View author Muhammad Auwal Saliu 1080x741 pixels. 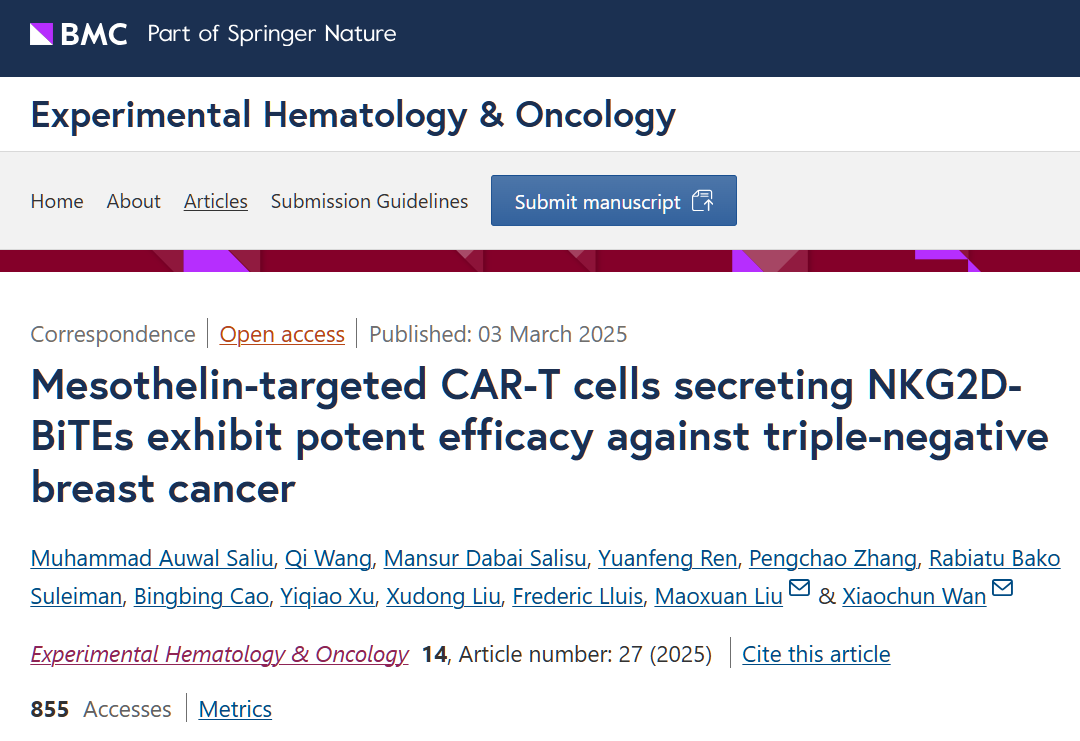[x=151, y=558]
